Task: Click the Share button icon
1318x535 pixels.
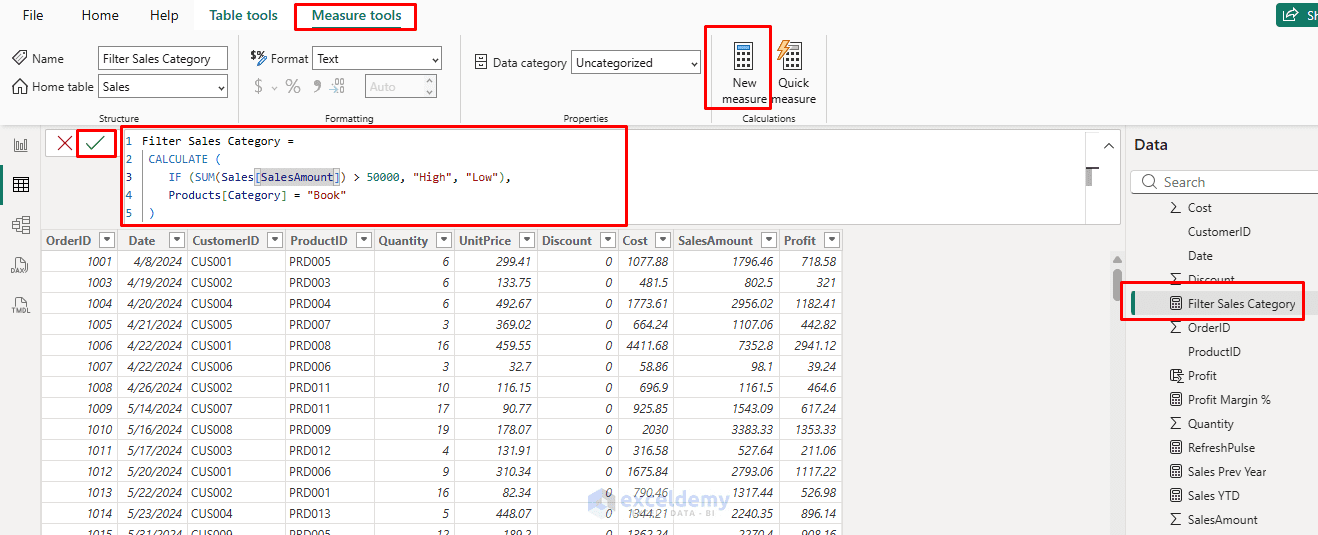Action: click(1291, 15)
